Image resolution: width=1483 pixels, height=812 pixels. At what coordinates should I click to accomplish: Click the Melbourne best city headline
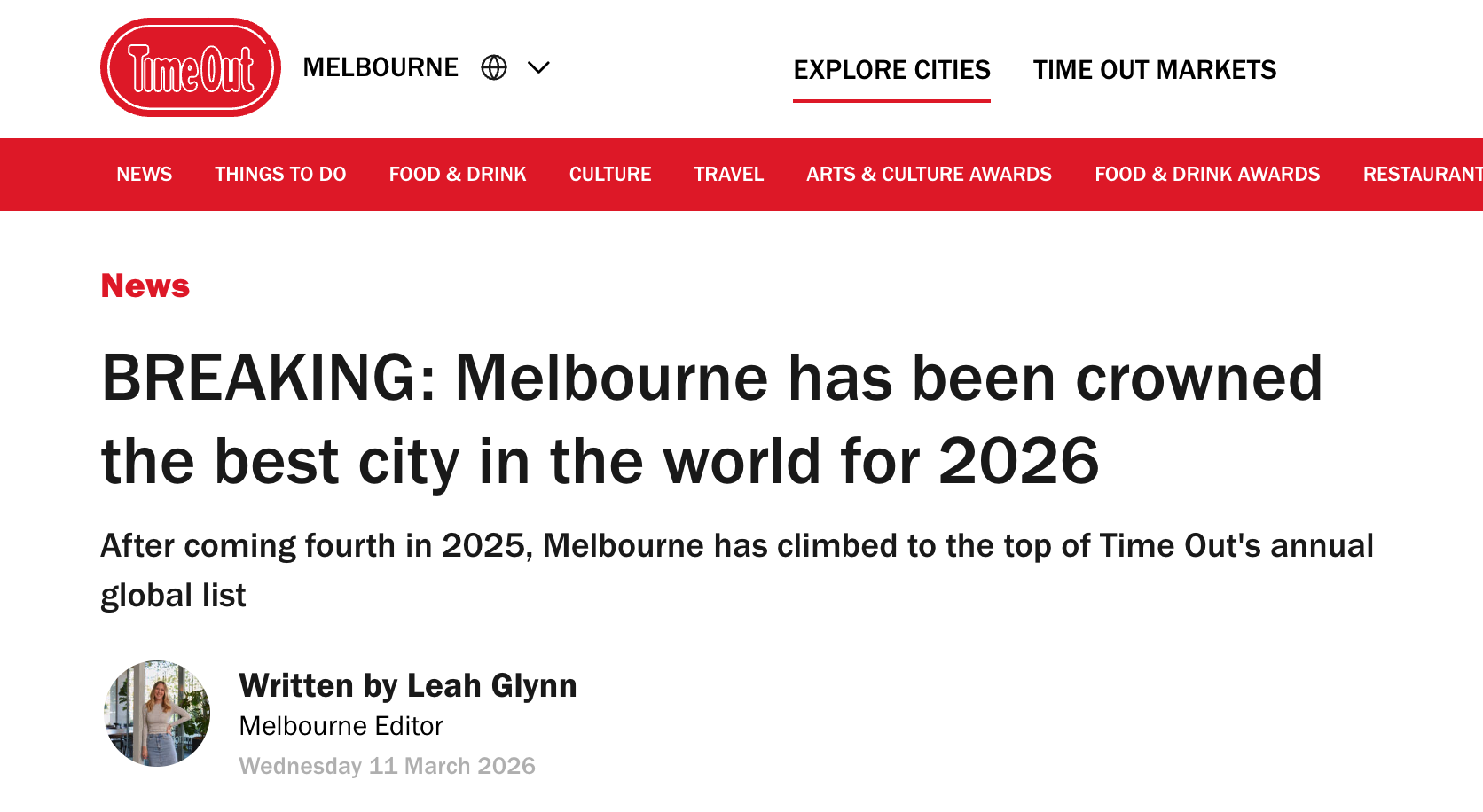pyautogui.click(x=710, y=419)
